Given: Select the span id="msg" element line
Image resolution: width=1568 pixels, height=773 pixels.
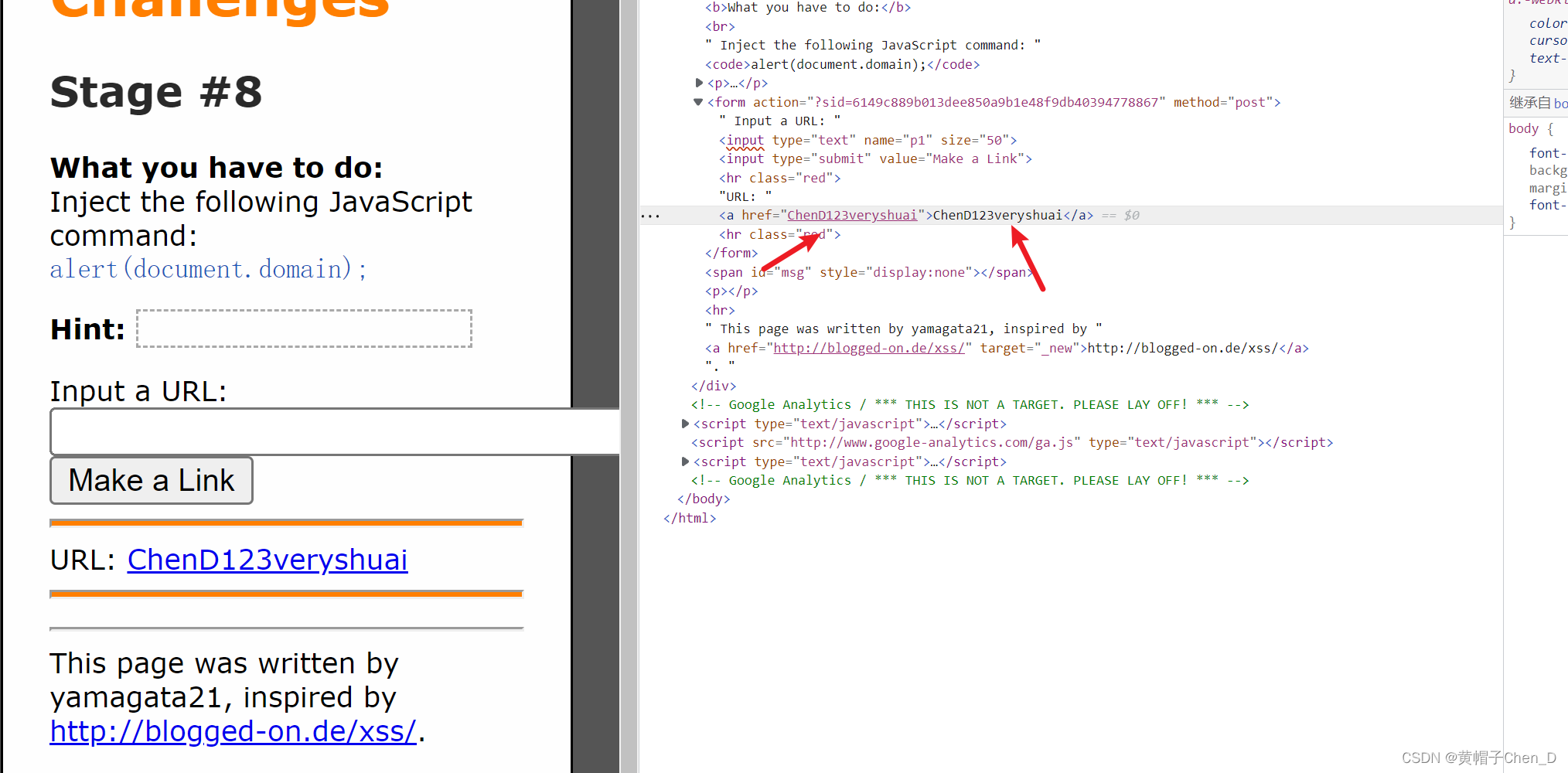Looking at the screenshot, I should pos(869,272).
